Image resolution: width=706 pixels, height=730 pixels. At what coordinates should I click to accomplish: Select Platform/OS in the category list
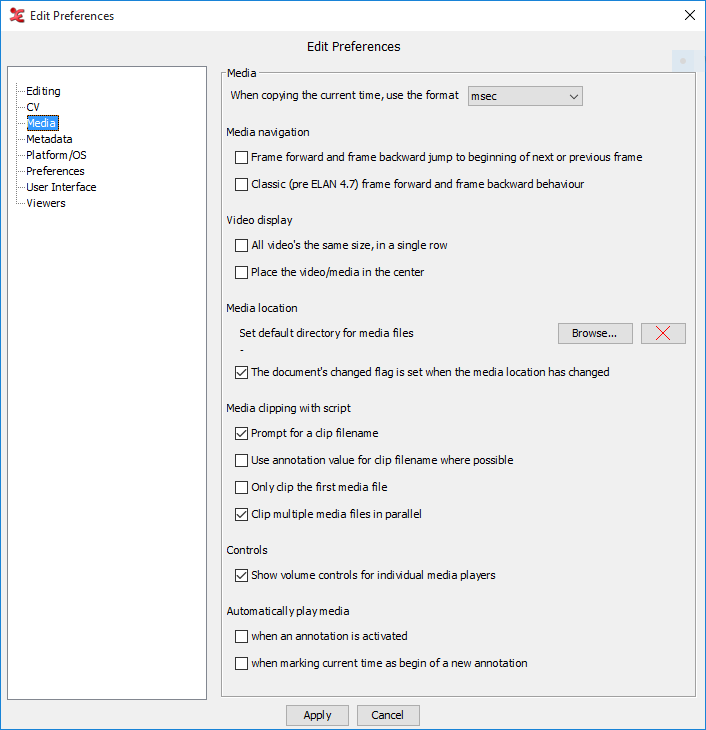[x=56, y=155]
